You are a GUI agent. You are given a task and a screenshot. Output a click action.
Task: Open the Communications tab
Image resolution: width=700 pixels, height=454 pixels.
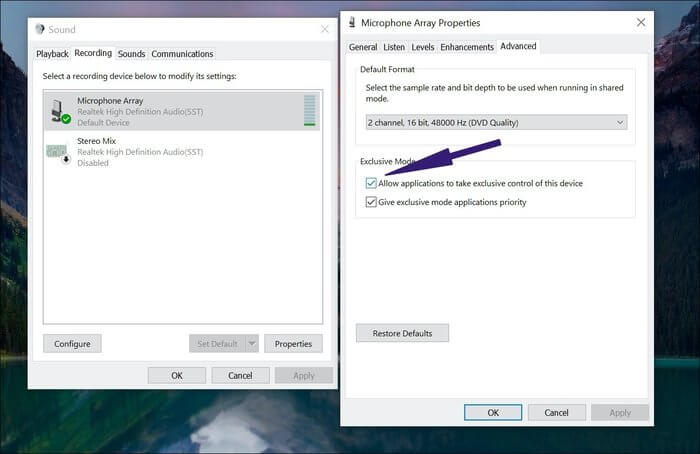[x=182, y=54]
